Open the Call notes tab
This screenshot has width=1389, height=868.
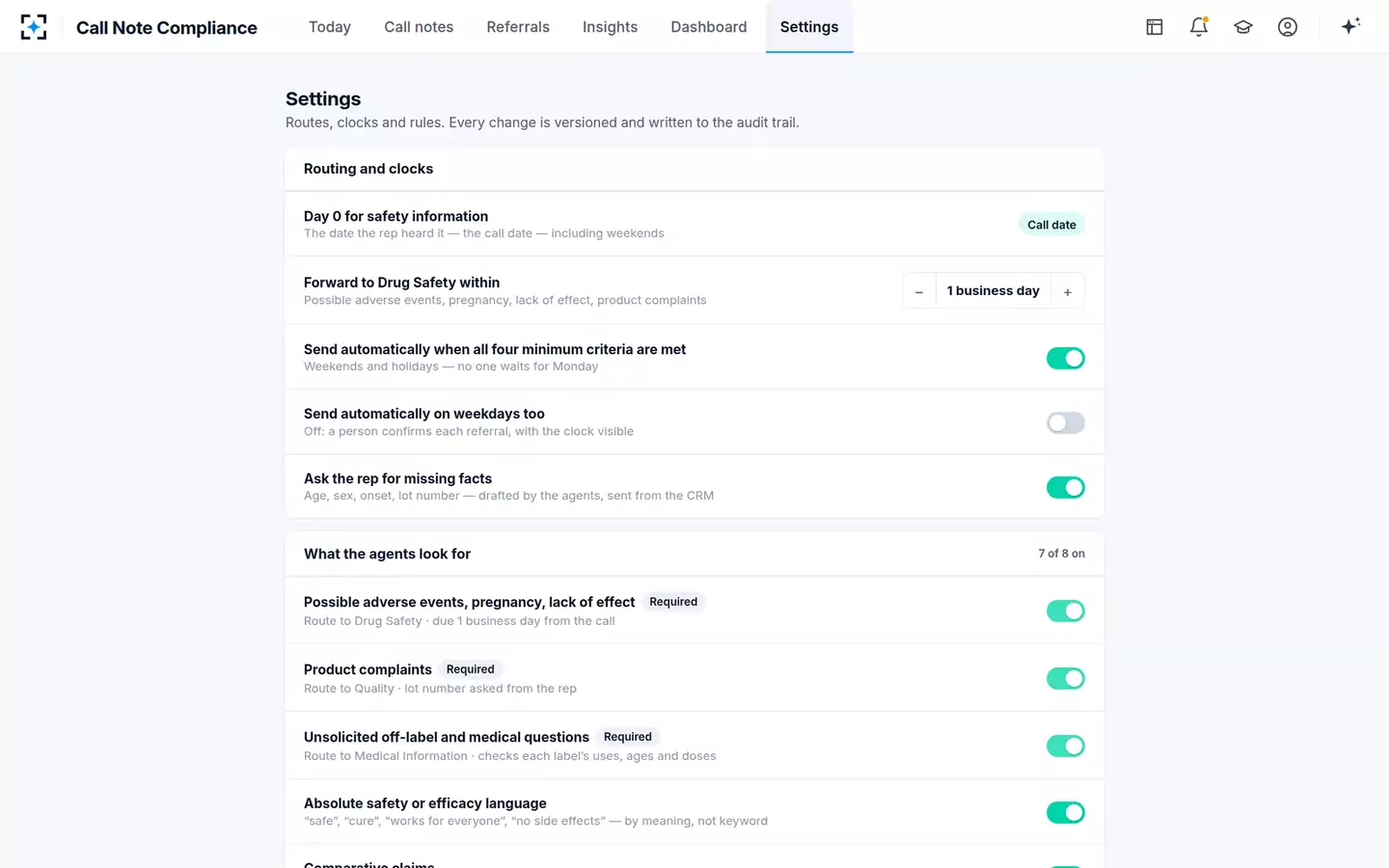tap(419, 27)
